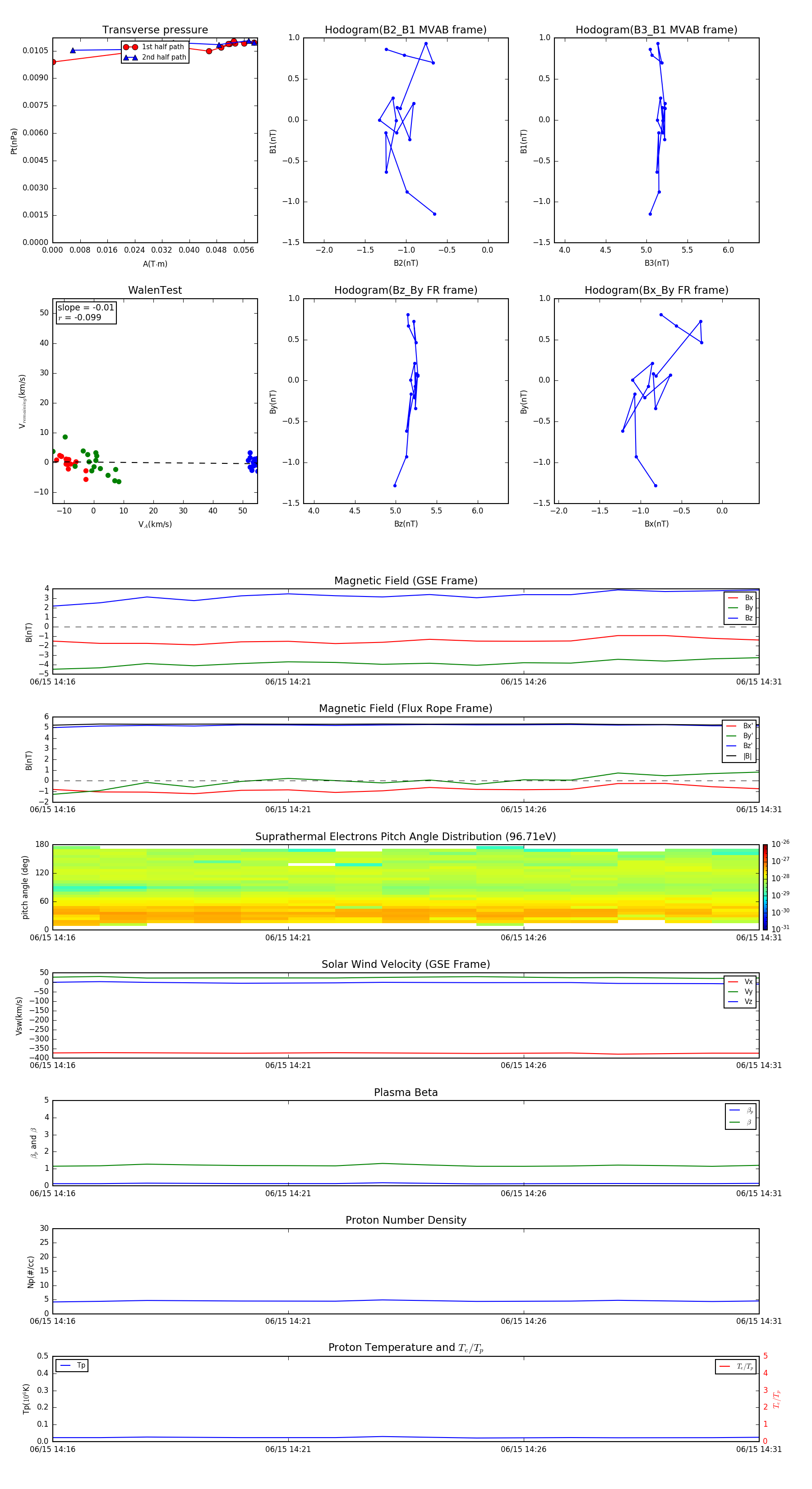
Task: Click the Vy entry in velocity legend
Action: click(740, 991)
